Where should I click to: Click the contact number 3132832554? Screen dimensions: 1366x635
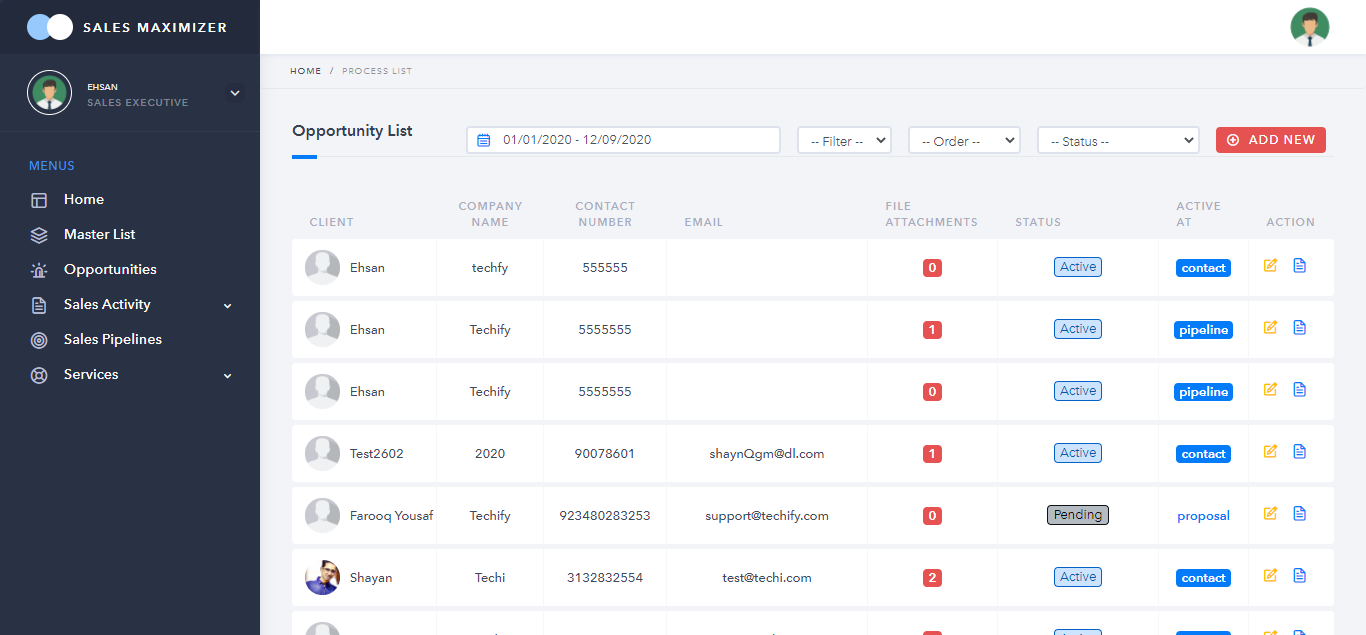[x=605, y=578]
